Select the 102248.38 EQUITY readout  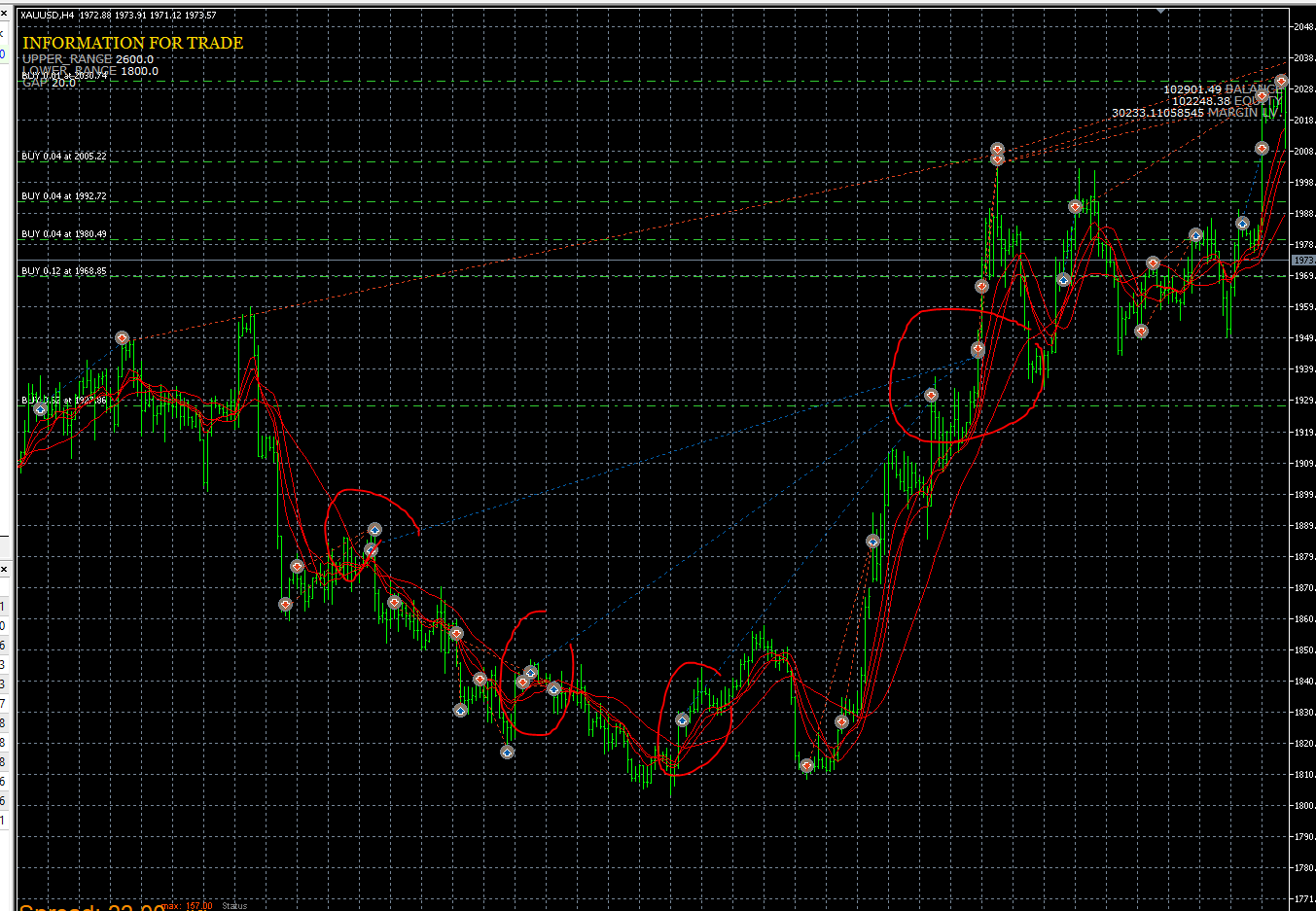(x=1227, y=101)
